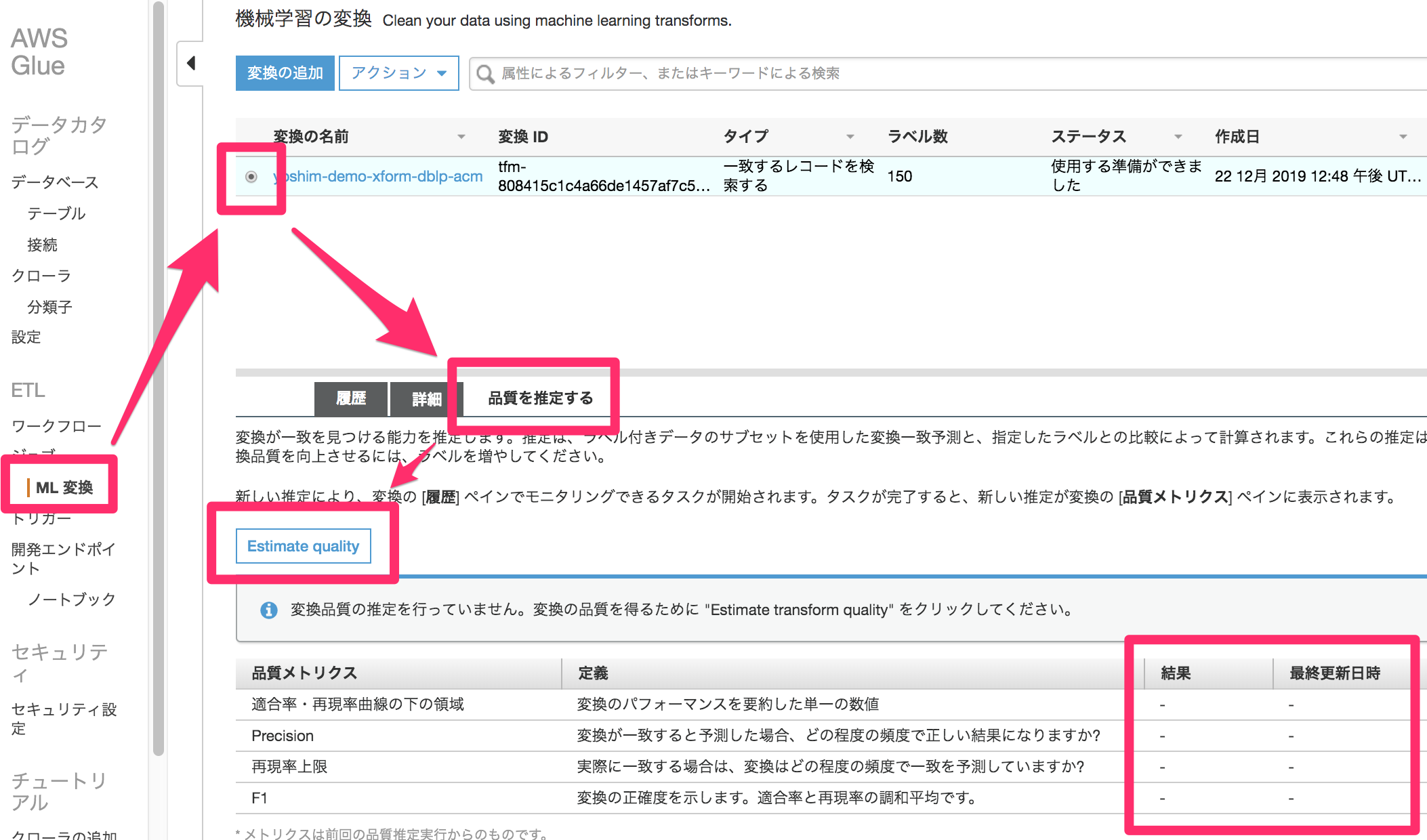Click the blue info icon in the notice
Image resolution: width=1427 pixels, height=840 pixels.
click(x=269, y=610)
